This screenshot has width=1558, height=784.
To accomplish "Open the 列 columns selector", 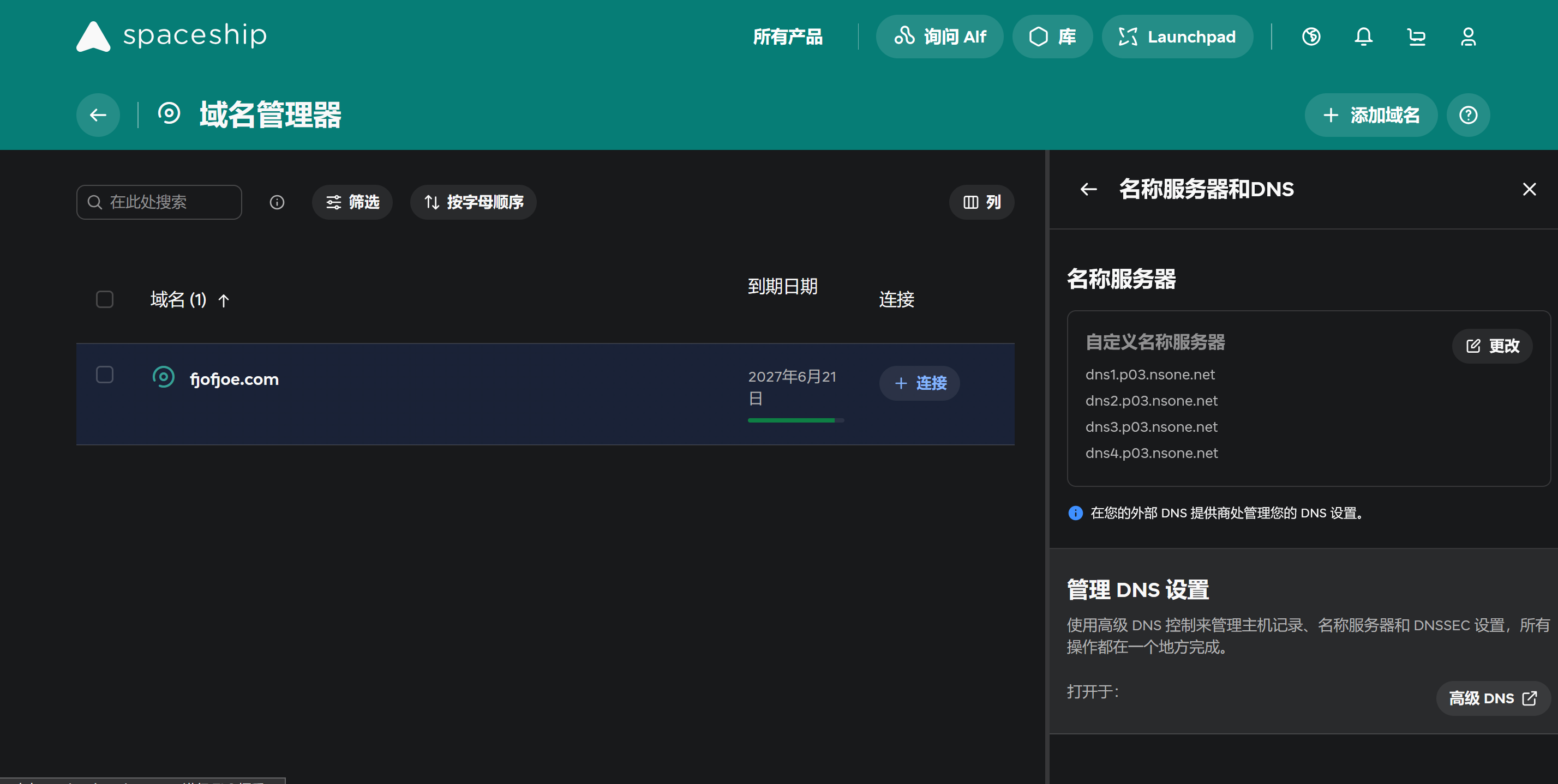I will coord(981,202).
